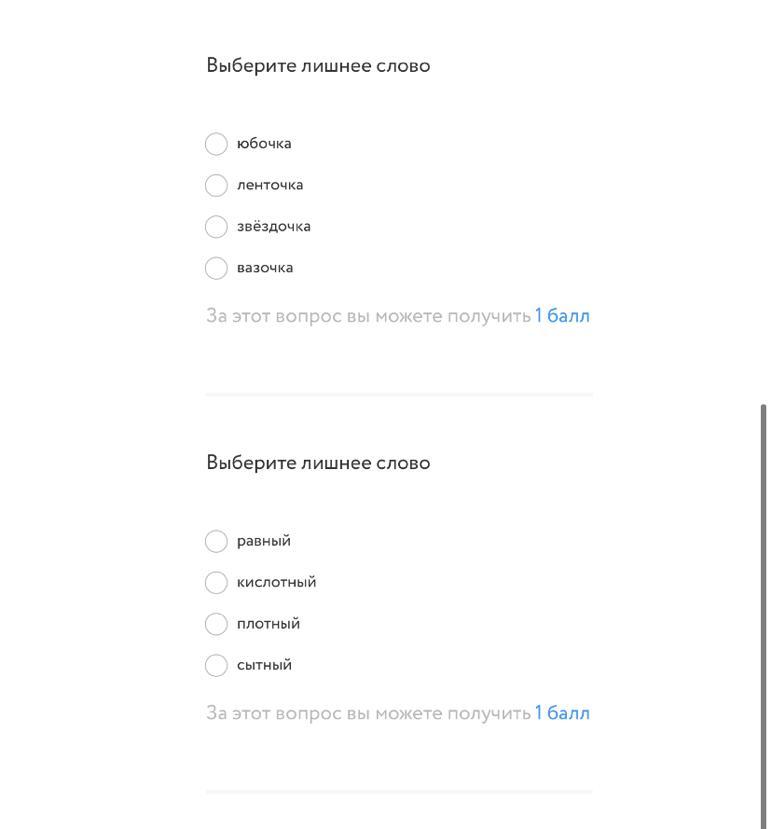Screen dimensions: 772x829
Task: Click the вазочка answer label text
Action: pyautogui.click(x=265, y=268)
